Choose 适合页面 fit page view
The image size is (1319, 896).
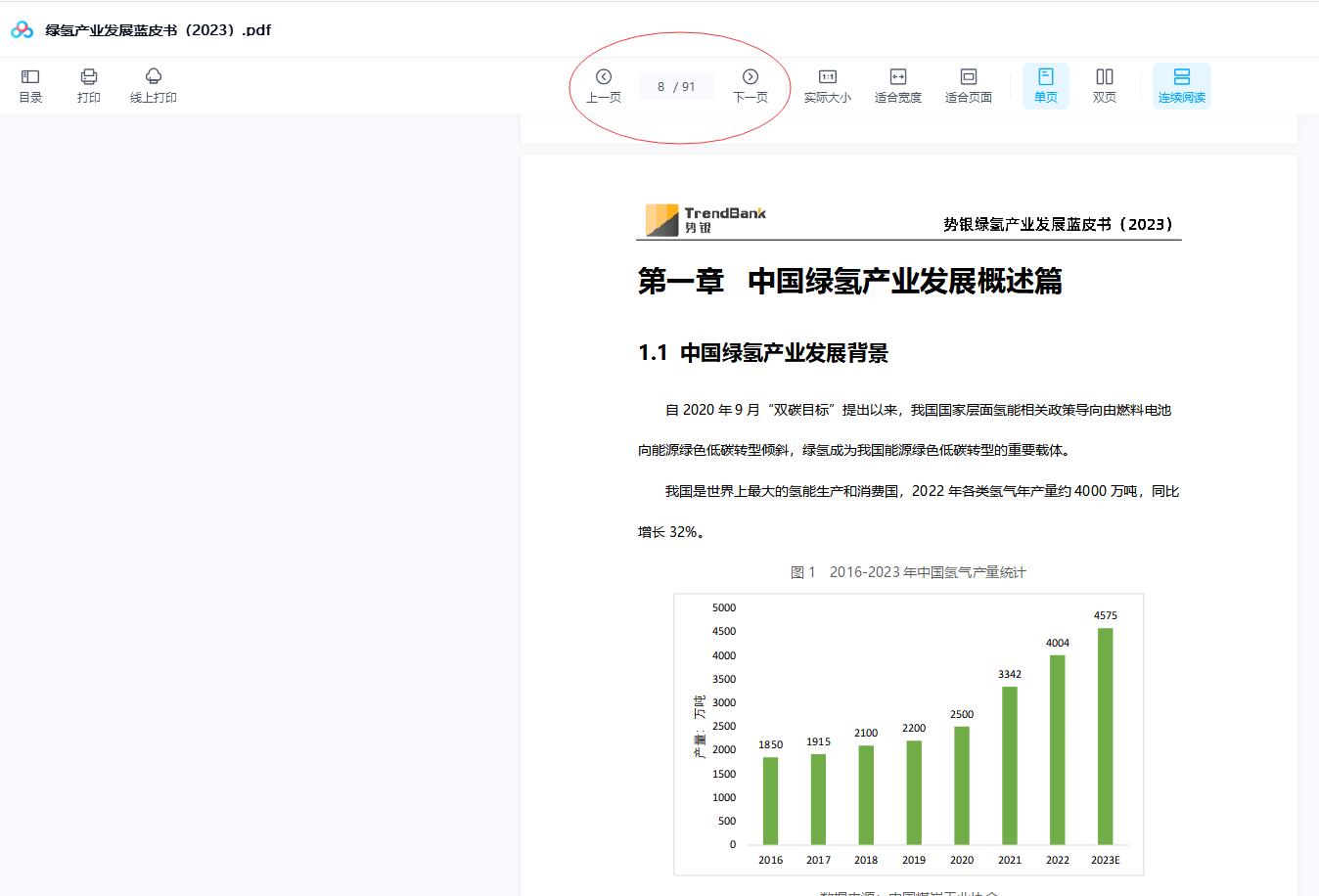[x=968, y=85]
